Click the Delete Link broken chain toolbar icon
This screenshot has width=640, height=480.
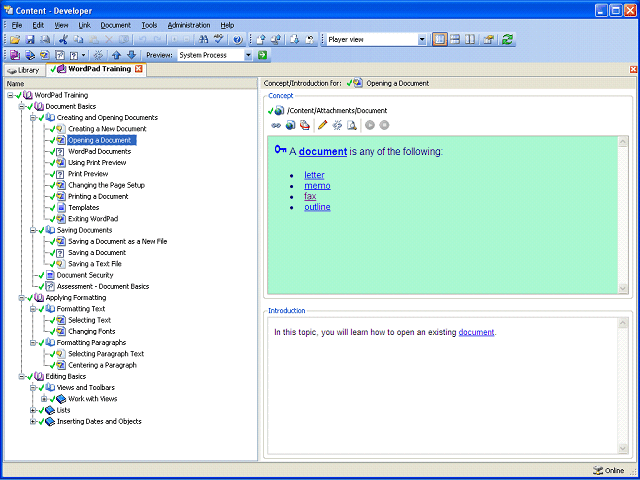coord(98,55)
